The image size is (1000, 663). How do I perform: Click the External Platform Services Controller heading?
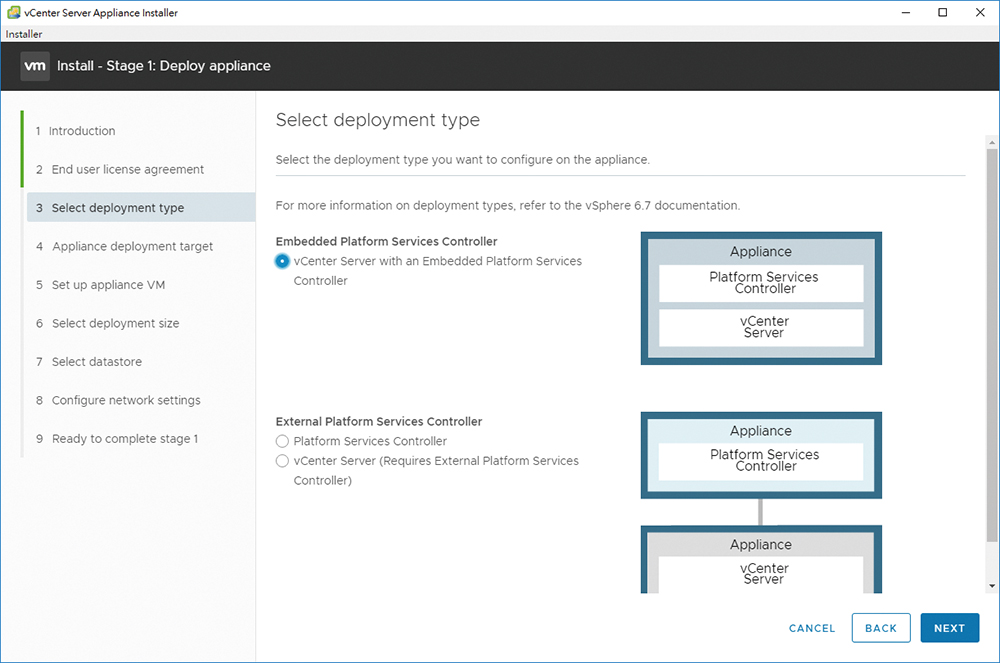379,421
